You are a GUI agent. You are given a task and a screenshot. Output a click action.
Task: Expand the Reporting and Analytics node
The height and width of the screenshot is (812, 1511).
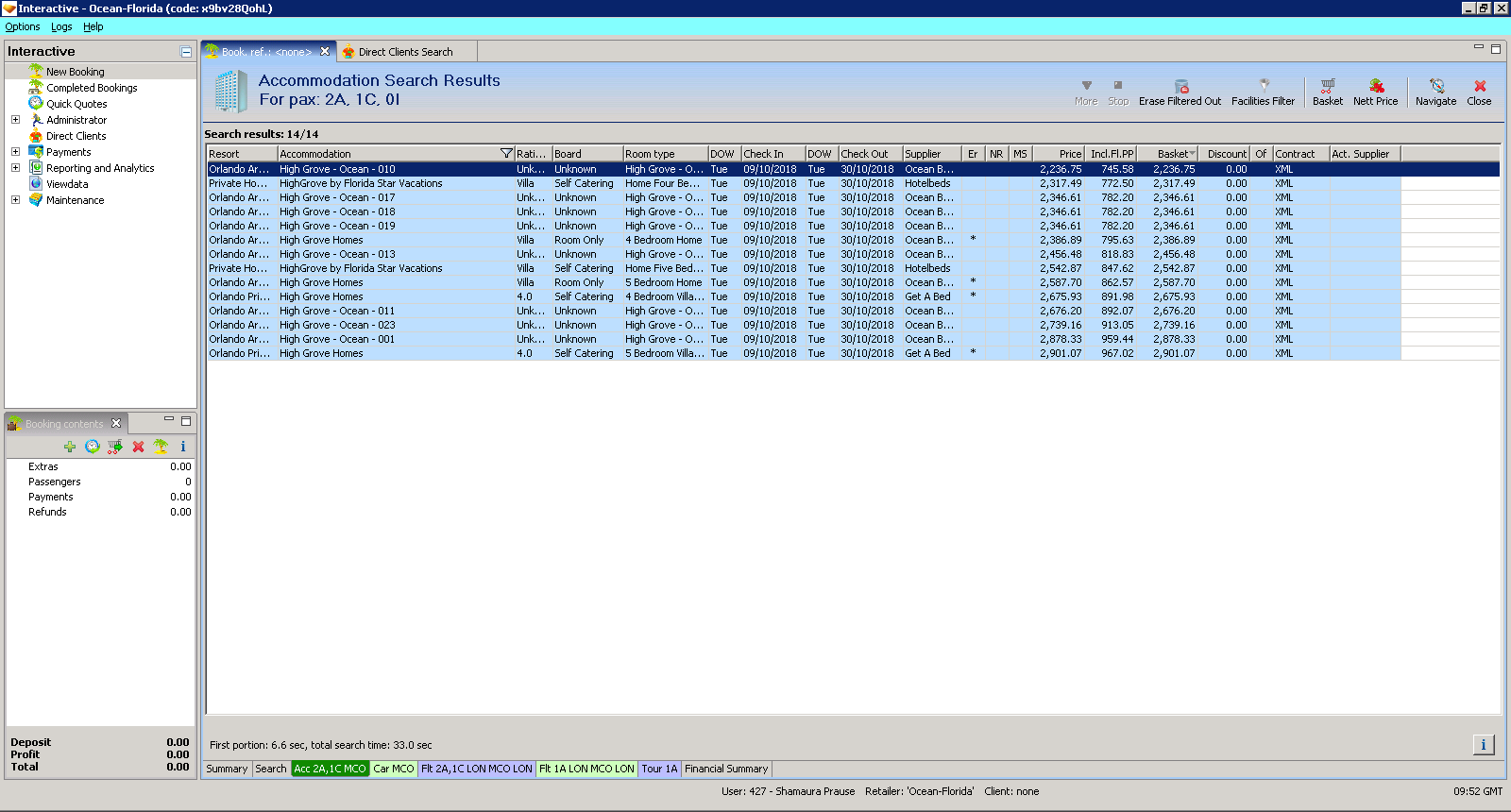click(x=15, y=168)
